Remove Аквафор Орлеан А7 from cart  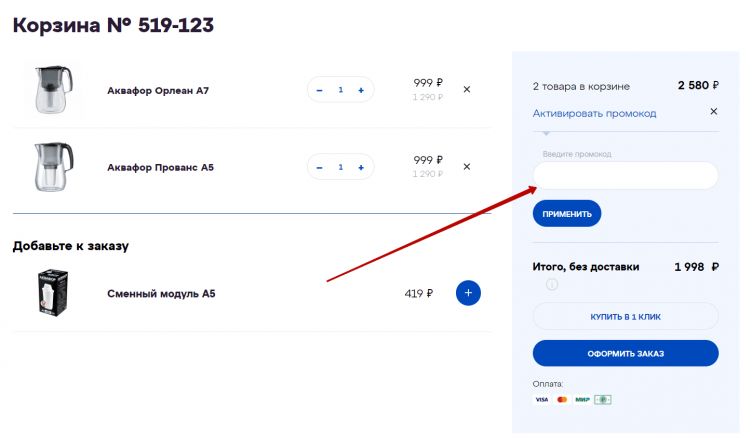tap(466, 90)
